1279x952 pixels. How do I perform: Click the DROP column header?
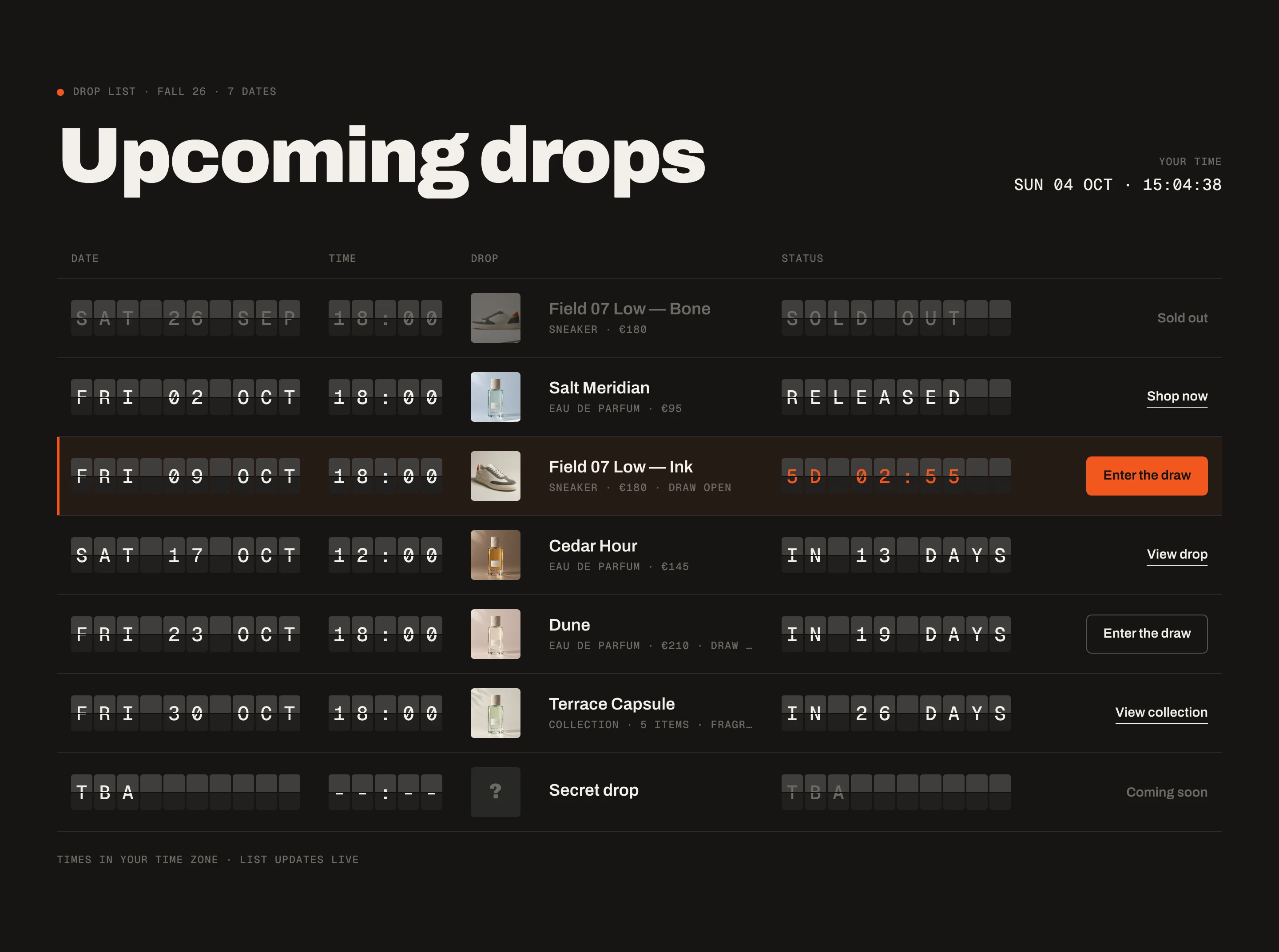pos(484,259)
